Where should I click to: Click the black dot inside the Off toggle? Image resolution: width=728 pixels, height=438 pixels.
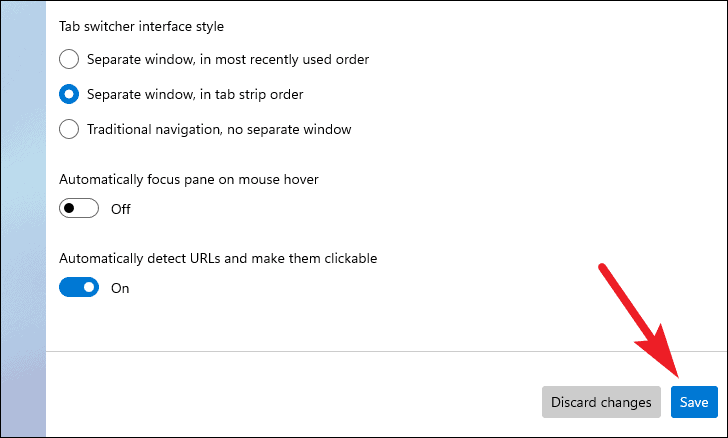click(x=69, y=208)
